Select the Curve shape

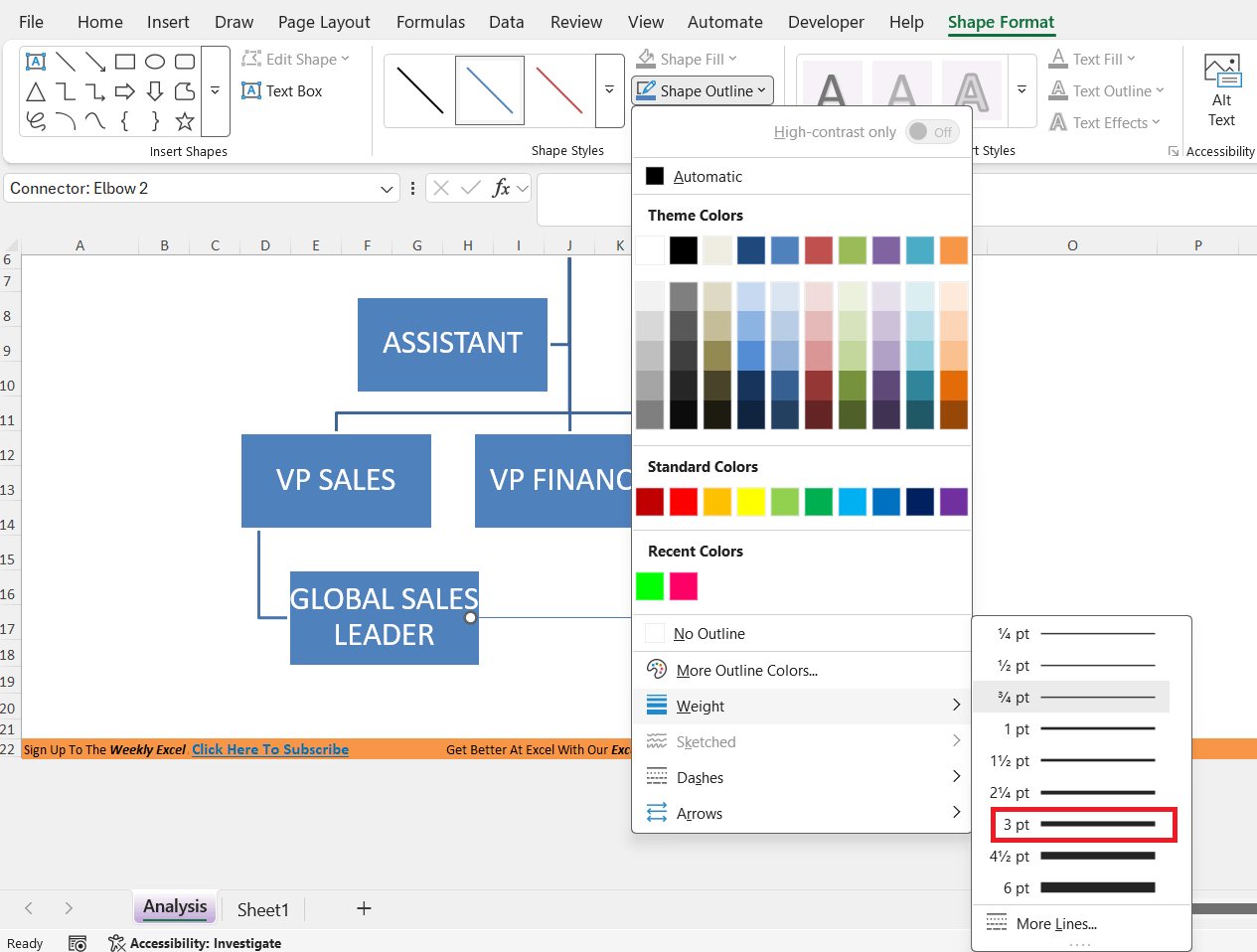[x=95, y=121]
